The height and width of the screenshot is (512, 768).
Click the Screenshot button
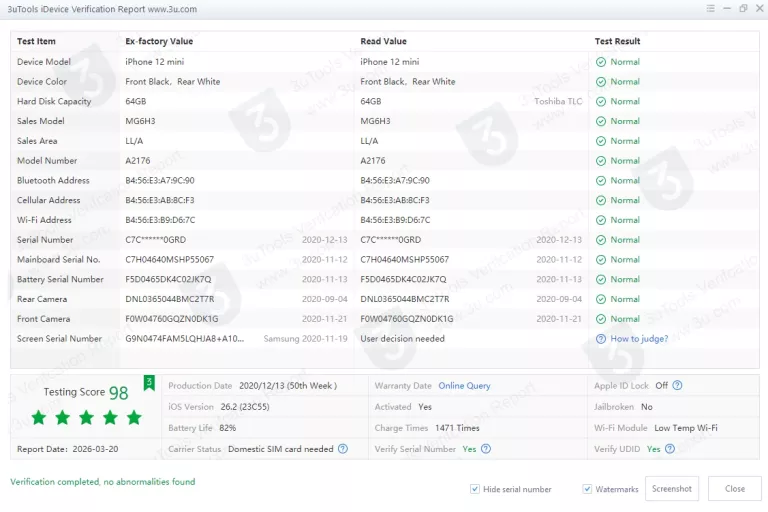tap(671, 489)
